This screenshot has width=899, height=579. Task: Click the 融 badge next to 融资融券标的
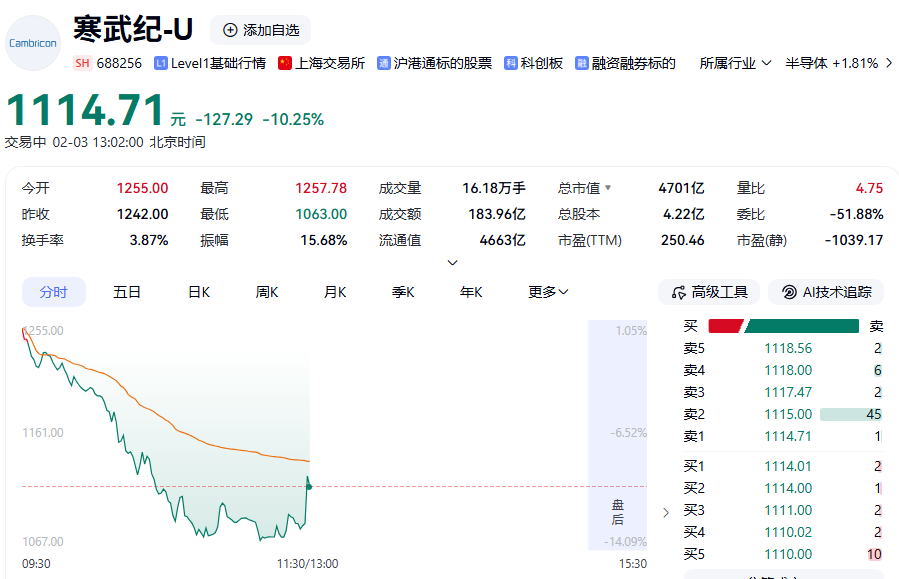pyautogui.click(x=581, y=63)
